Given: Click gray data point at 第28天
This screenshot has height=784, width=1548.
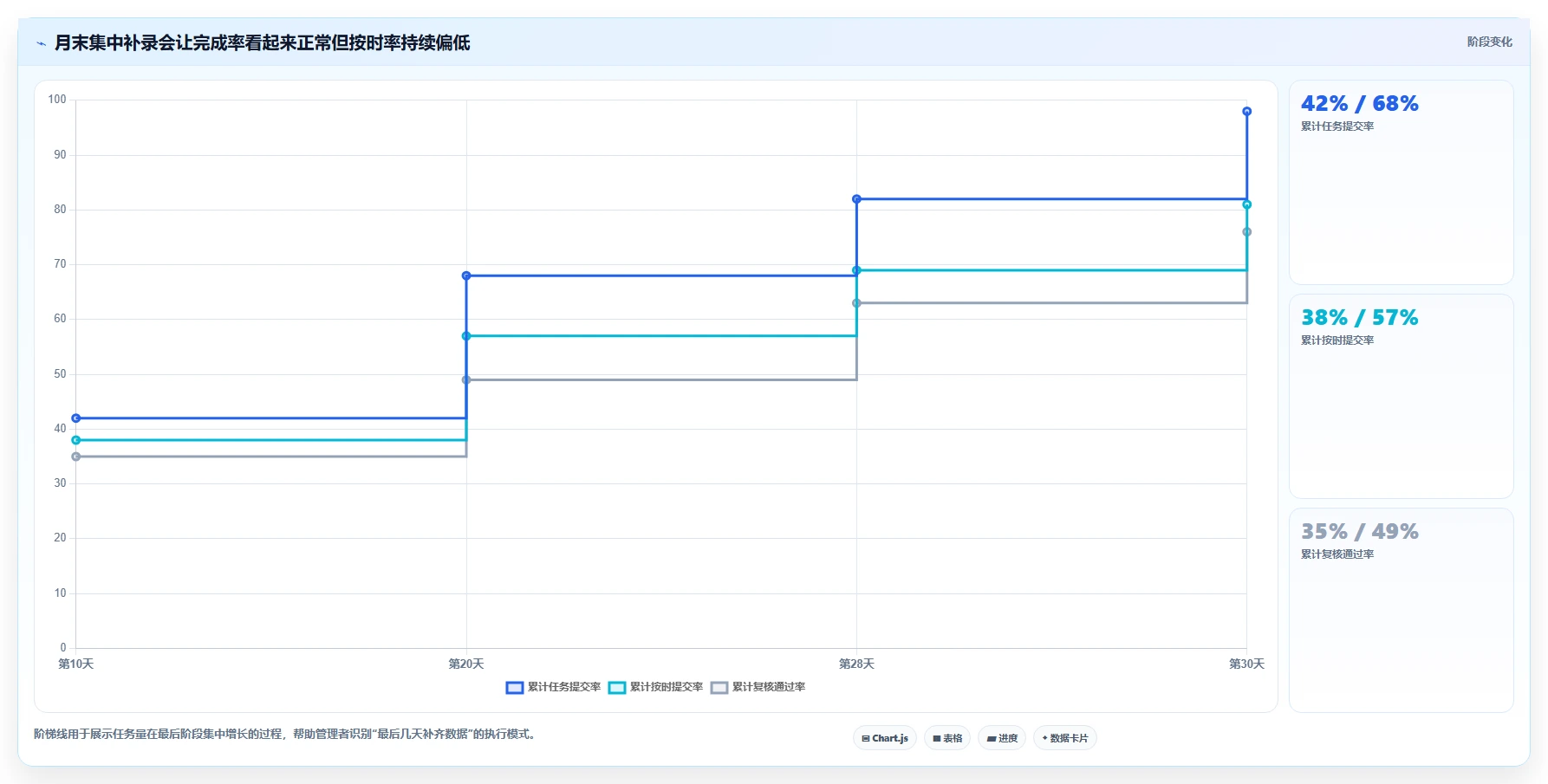Looking at the screenshot, I should tap(856, 303).
